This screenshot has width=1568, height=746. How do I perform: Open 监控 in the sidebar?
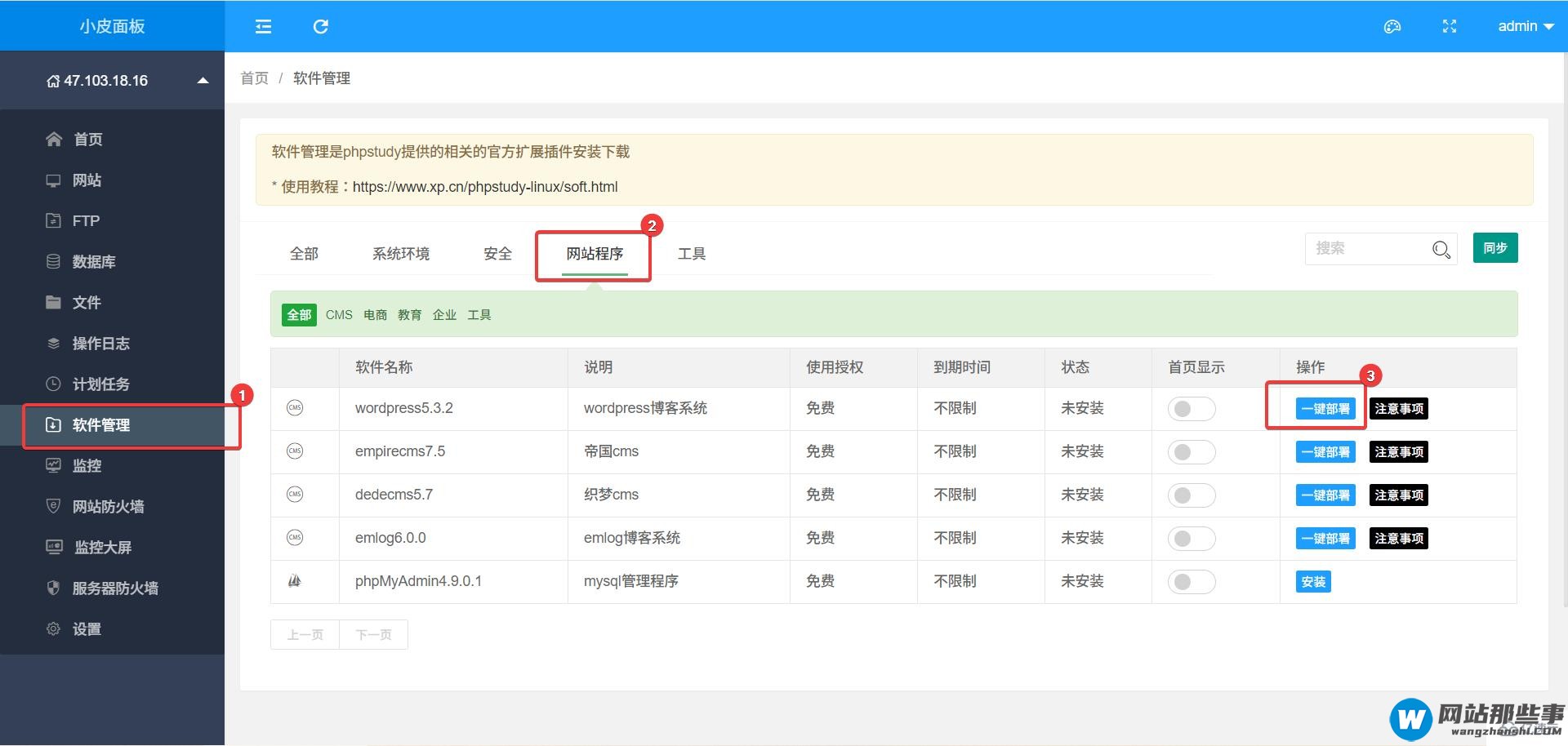click(x=112, y=466)
